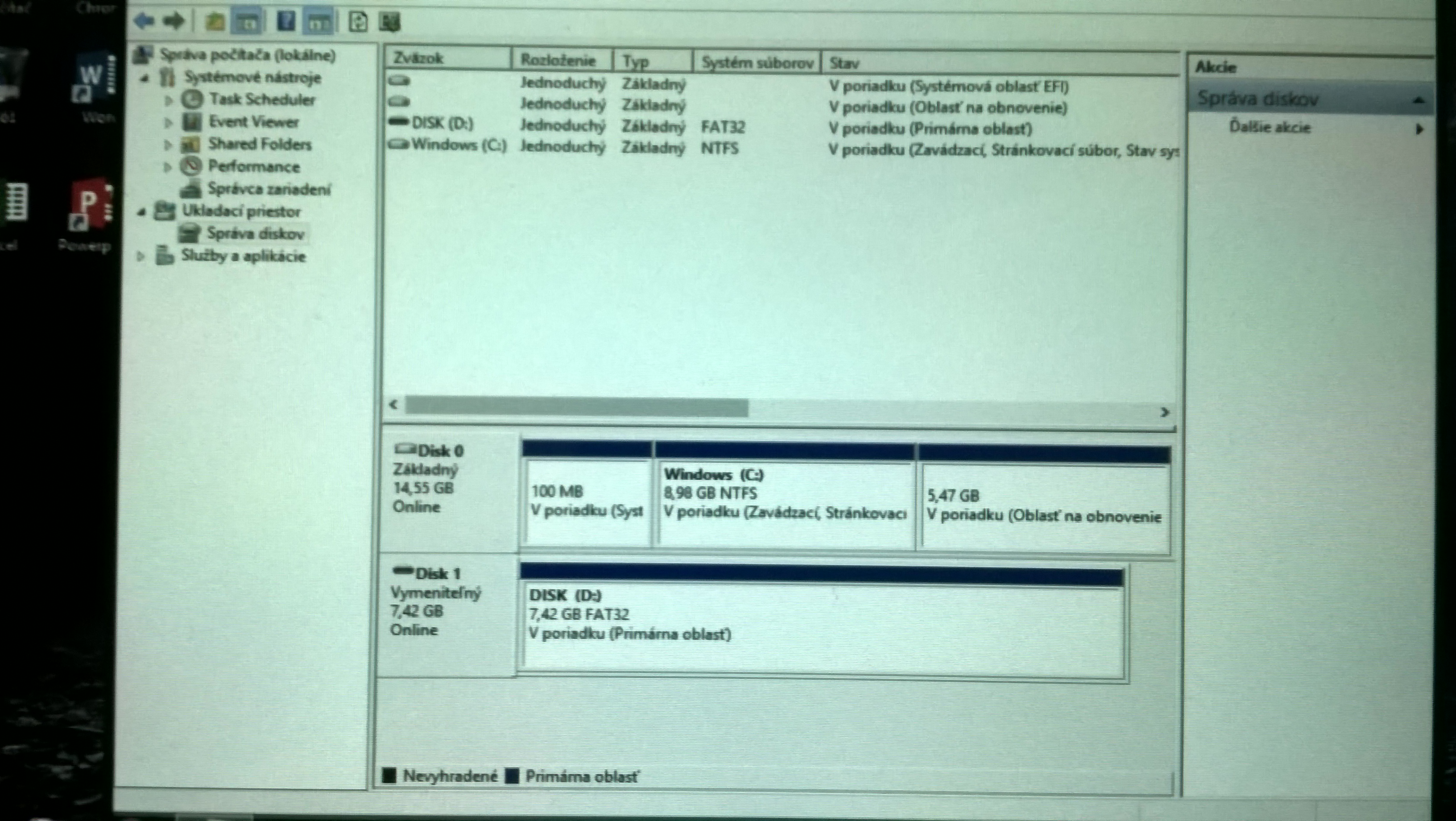Open Ďalšie akcie submenu in Akcie pane

(x=1270, y=127)
